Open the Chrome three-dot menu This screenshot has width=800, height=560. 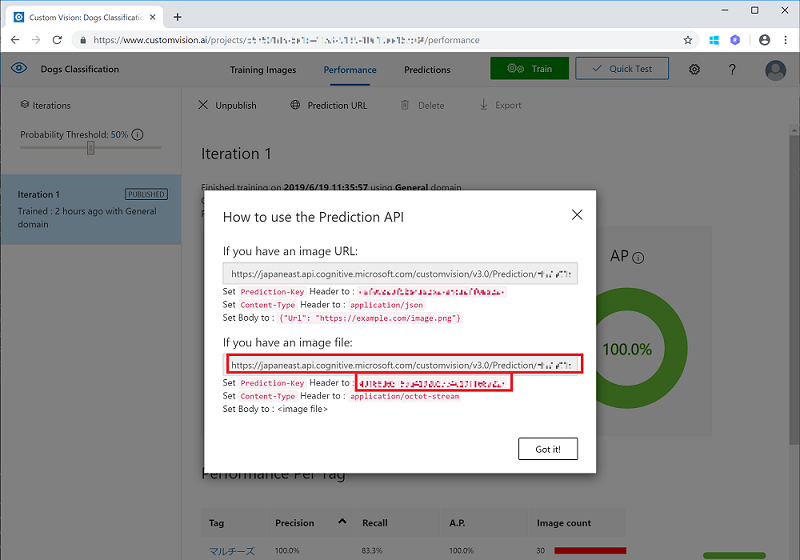coord(785,40)
